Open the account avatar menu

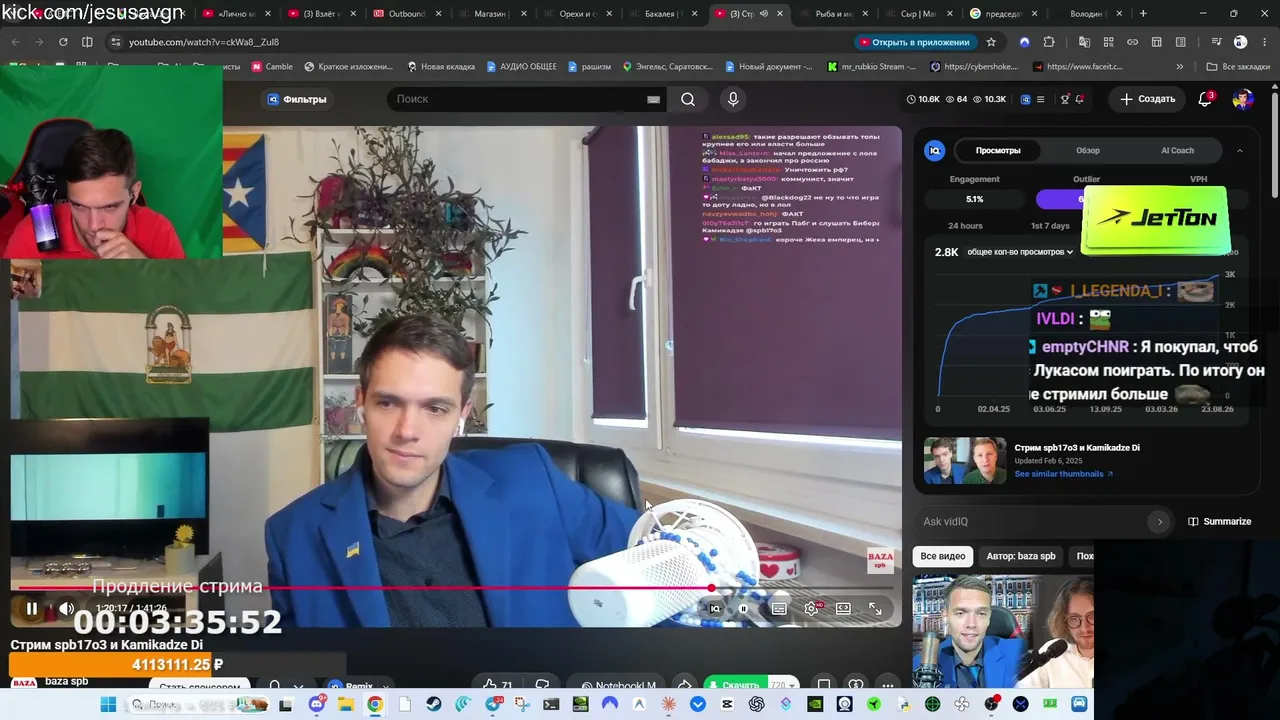pyautogui.click(x=1243, y=99)
